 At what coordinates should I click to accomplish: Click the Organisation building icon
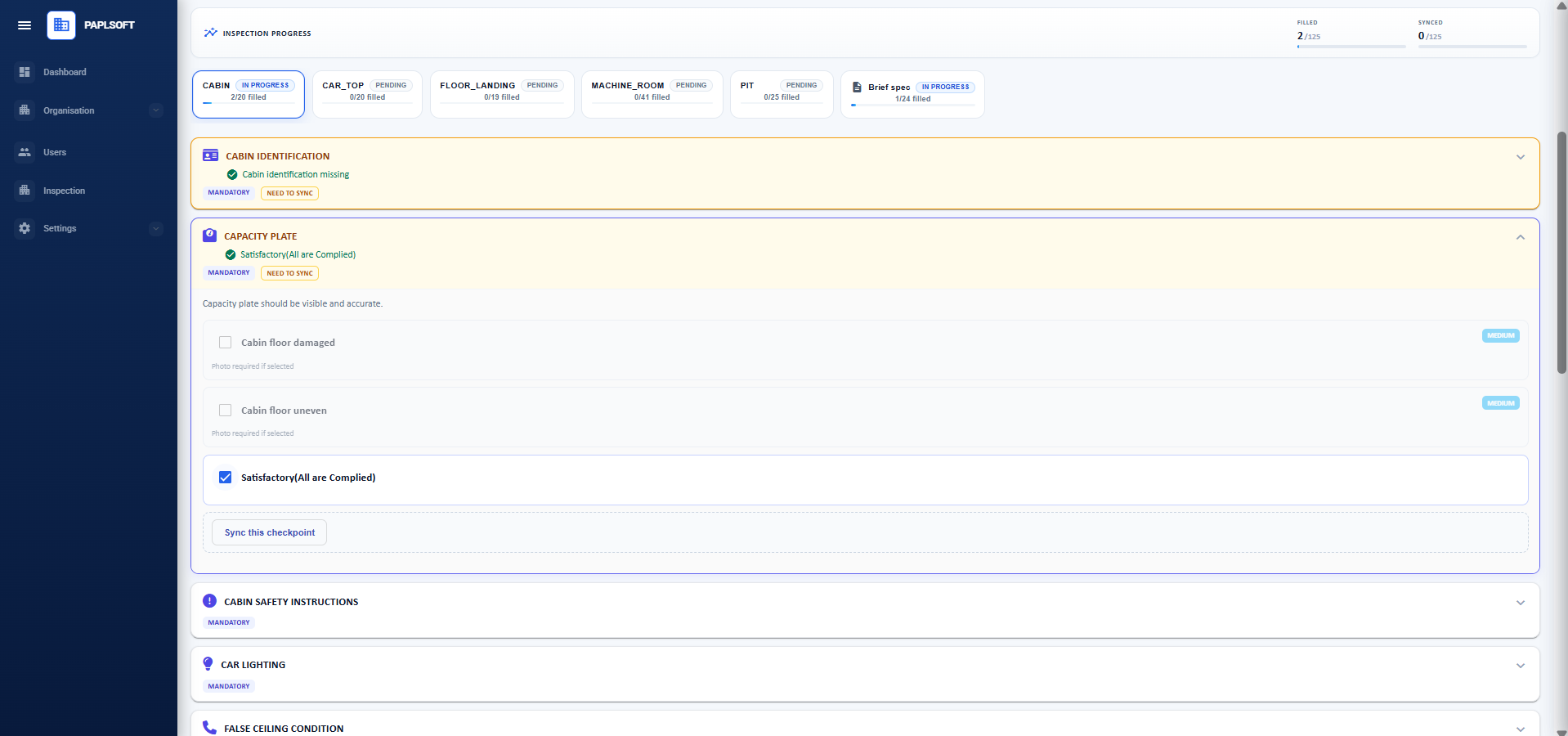pyautogui.click(x=25, y=110)
